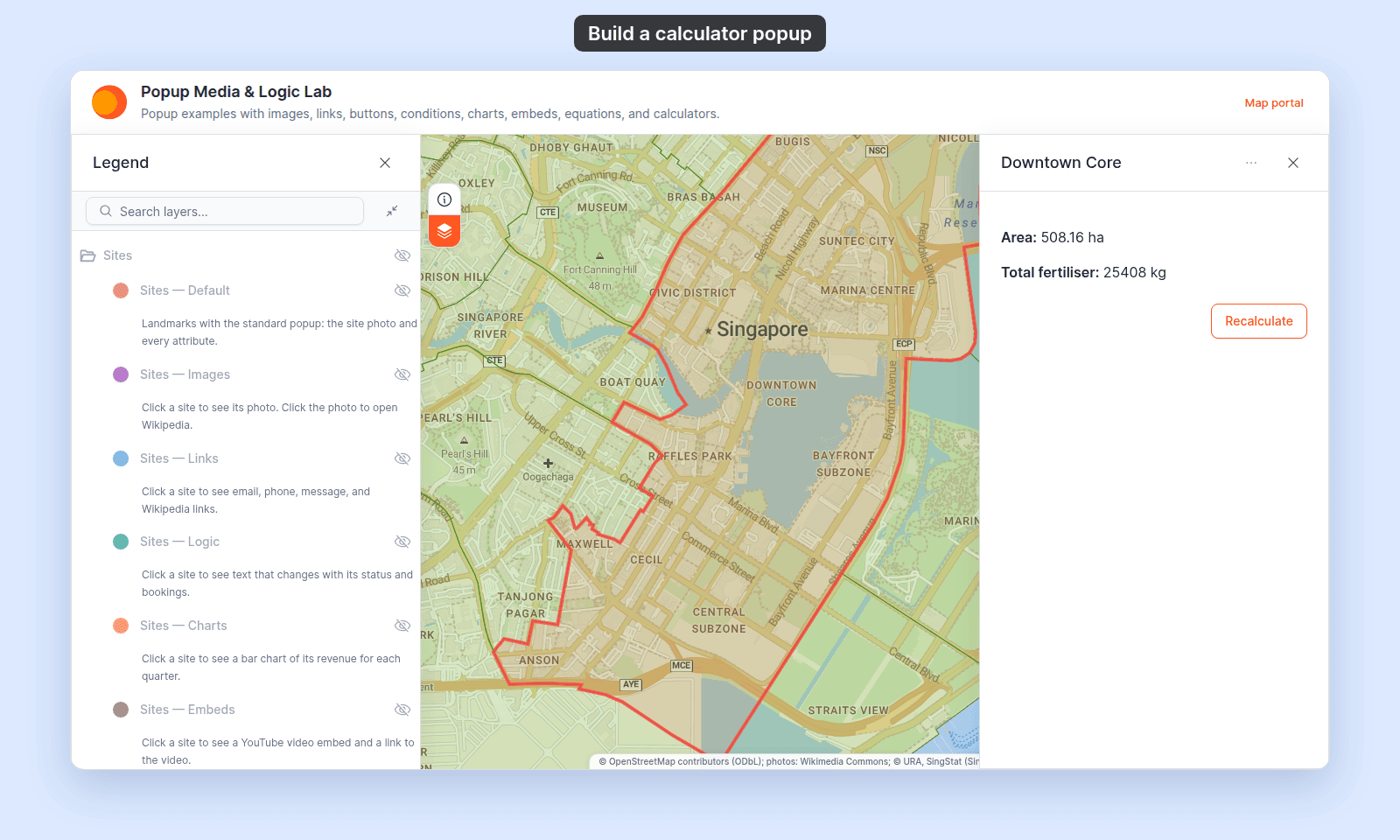Click the Sites — Default color swatch

(121, 290)
